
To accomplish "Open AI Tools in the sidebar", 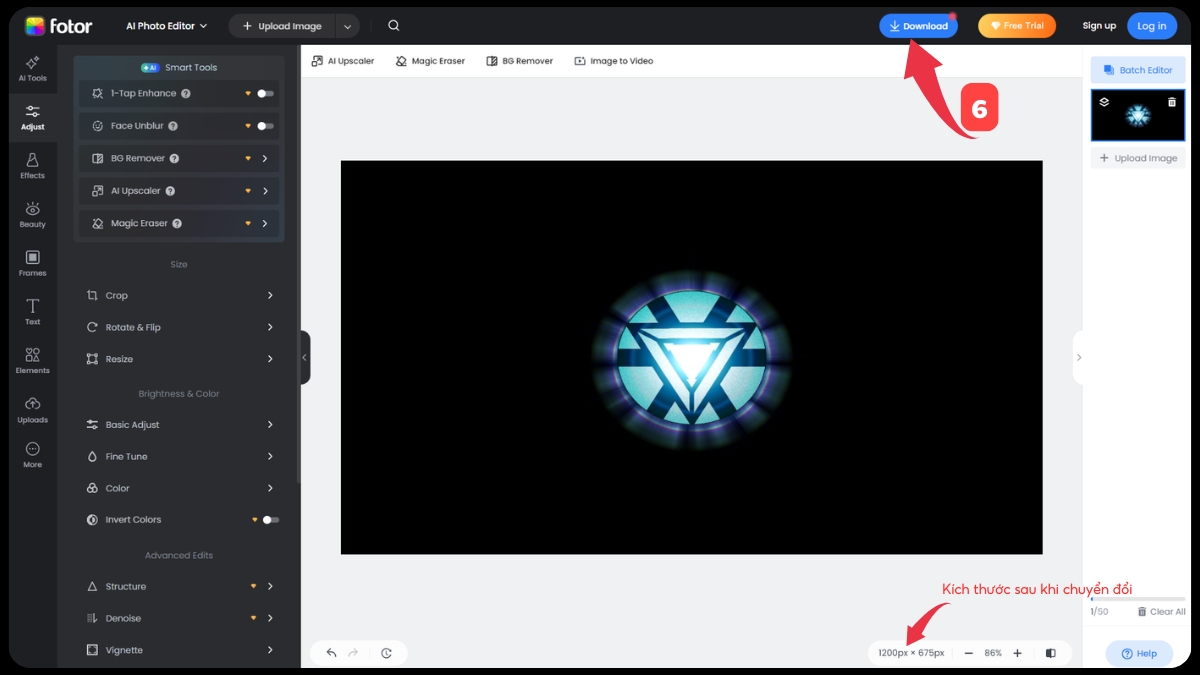I will 33,69.
